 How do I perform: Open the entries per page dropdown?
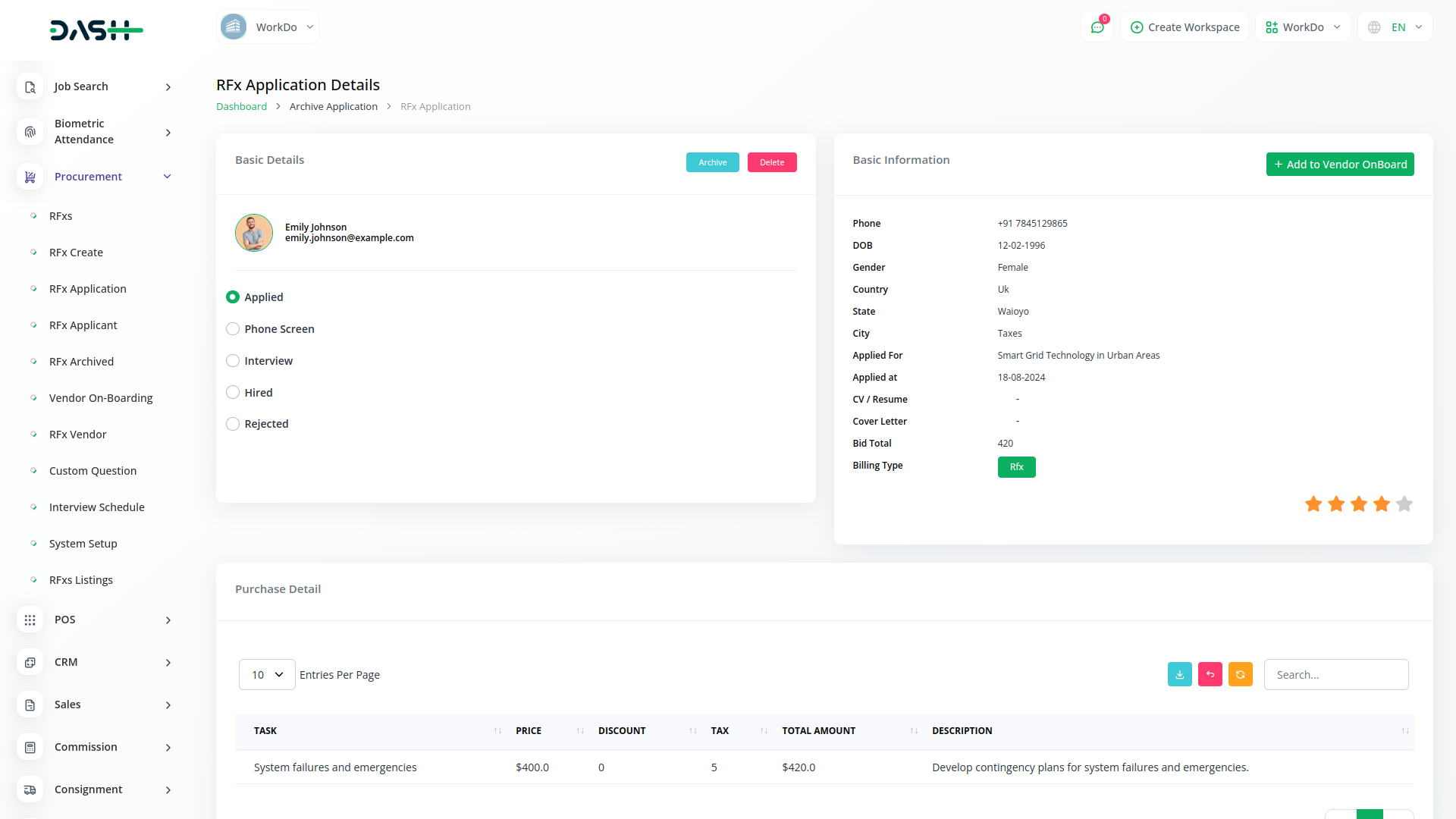[267, 674]
